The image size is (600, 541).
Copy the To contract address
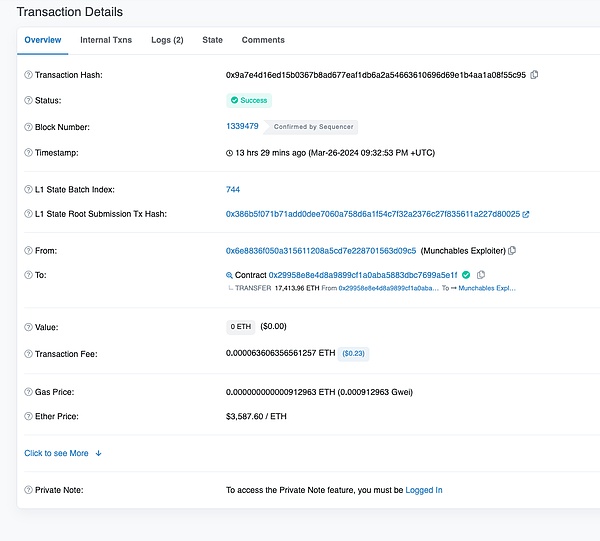click(481, 275)
